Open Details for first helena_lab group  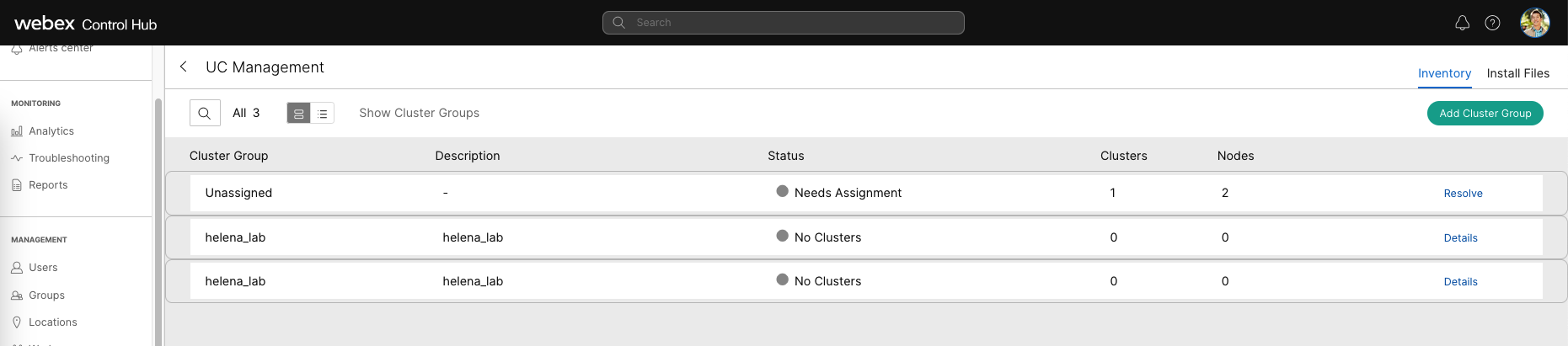tap(1460, 238)
